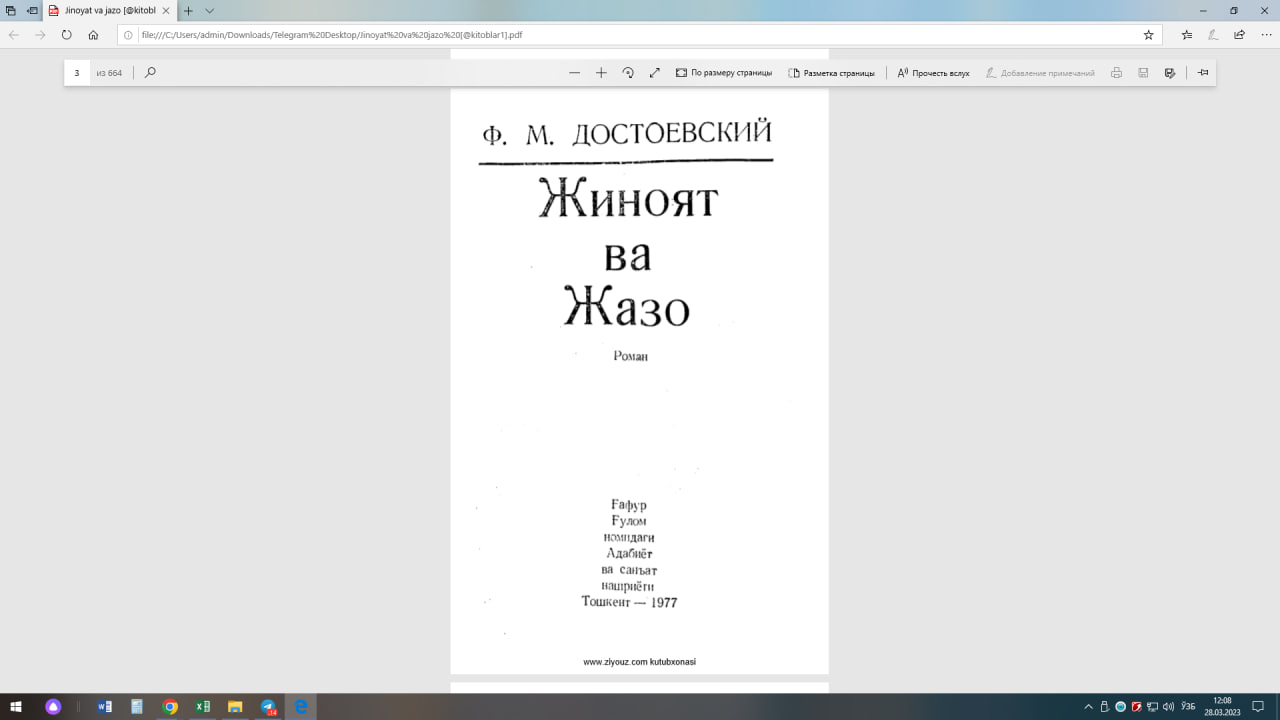
Task: Click the Ф. М. Достоевский heading
Action: click(x=627, y=133)
